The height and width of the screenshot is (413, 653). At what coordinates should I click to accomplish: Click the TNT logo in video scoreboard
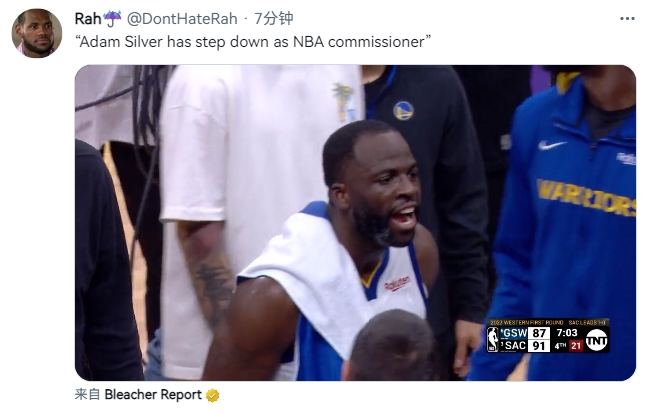597,340
